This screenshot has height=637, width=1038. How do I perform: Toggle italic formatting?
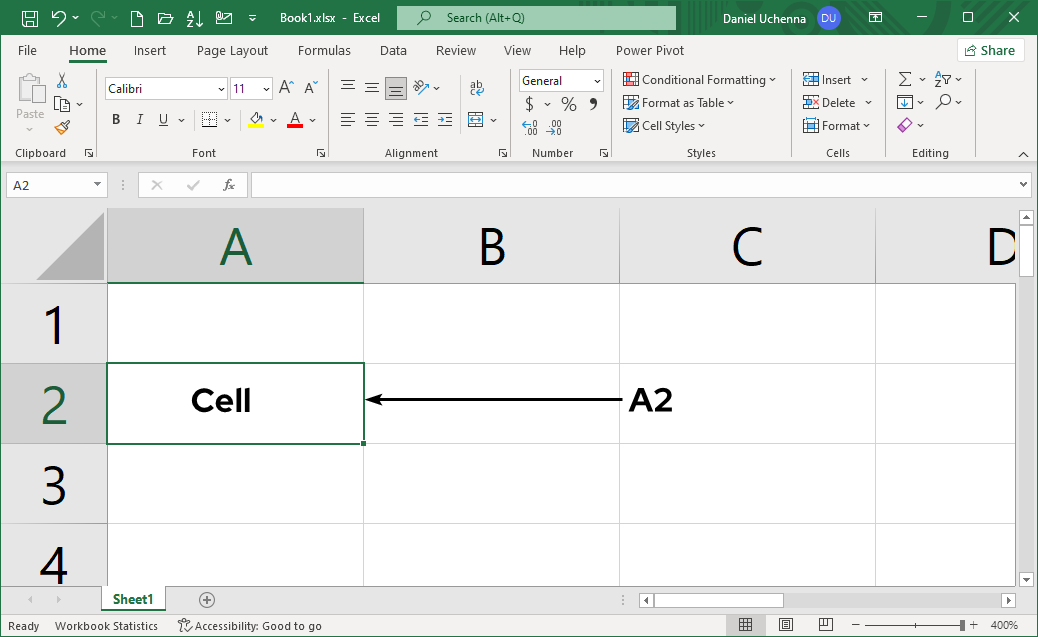139,119
